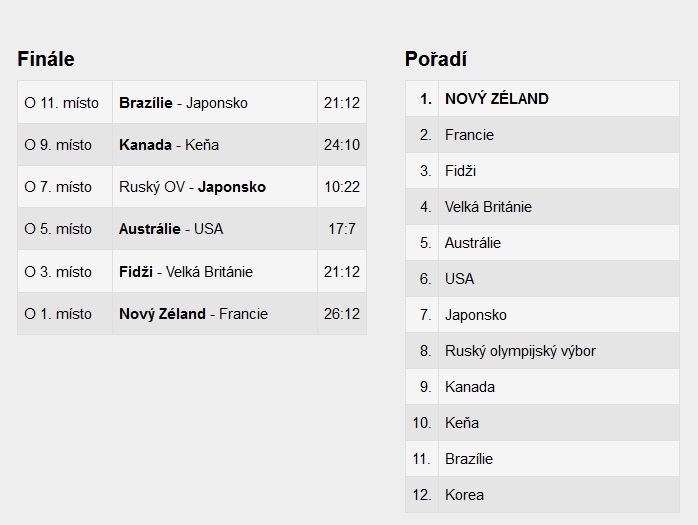This screenshot has height=525, width=698.
Task: Click Korea in the ranking table
Action: (x=465, y=495)
